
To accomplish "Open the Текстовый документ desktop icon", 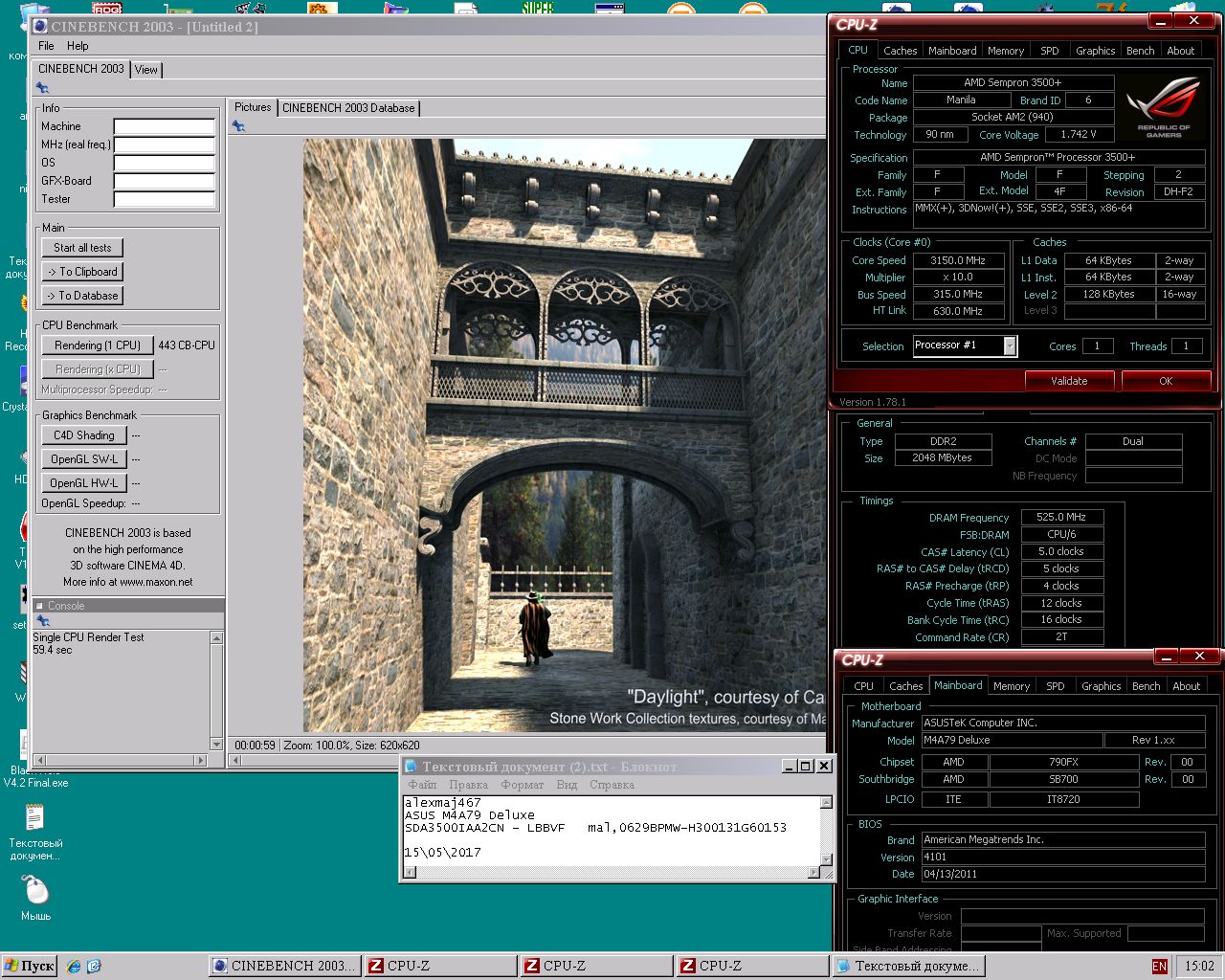I will tap(35, 833).
